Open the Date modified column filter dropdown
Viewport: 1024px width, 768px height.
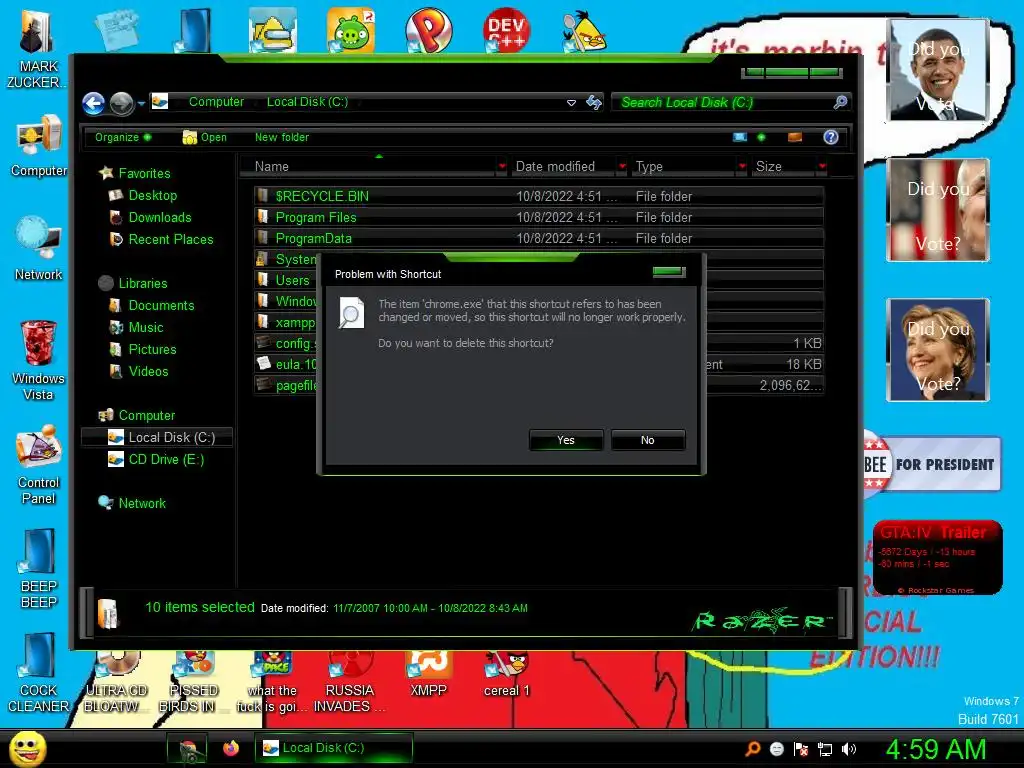point(622,167)
